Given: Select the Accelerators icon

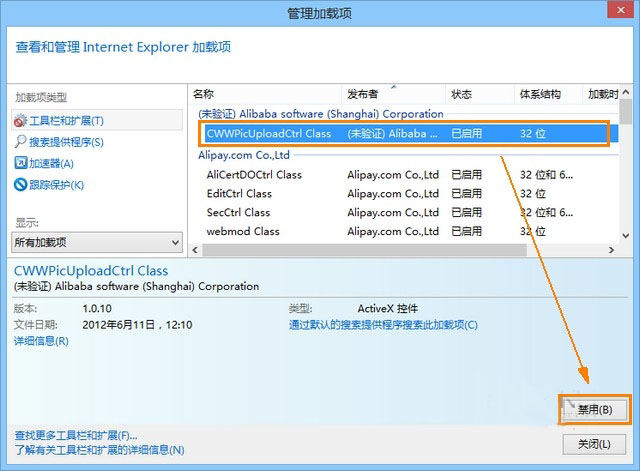Looking at the screenshot, I should [20, 163].
